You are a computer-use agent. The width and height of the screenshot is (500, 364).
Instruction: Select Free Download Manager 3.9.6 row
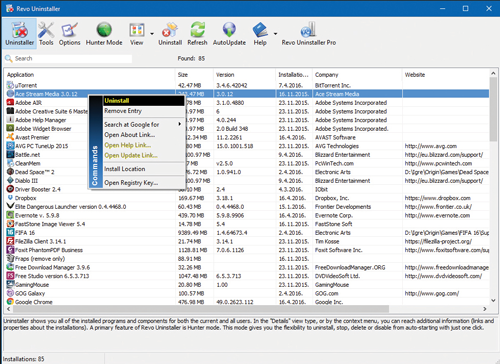[x=247, y=267]
